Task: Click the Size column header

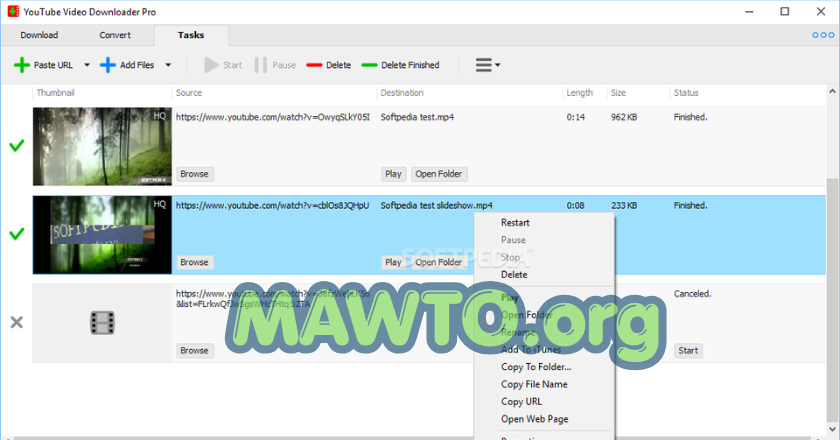Action: pos(618,93)
